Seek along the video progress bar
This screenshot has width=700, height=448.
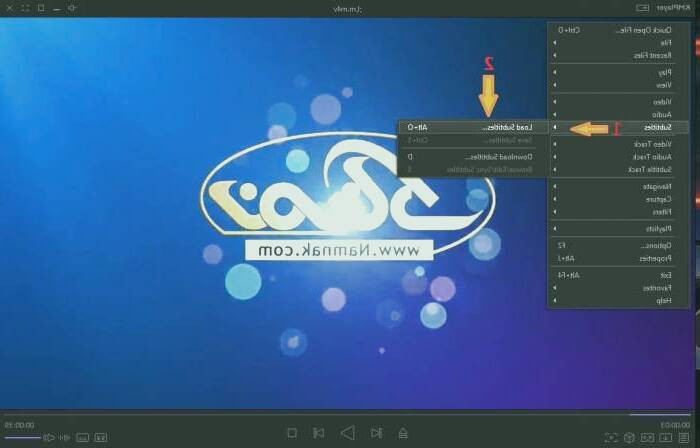tap(347, 414)
